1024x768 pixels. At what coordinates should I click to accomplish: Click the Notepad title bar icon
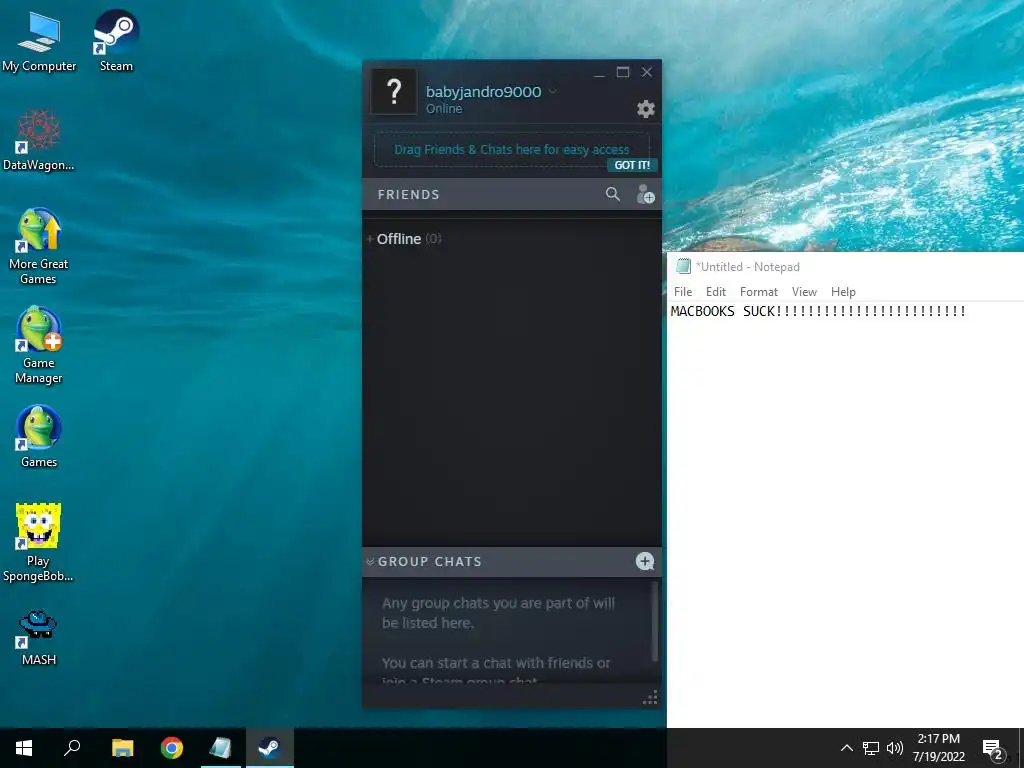(x=683, y=266)
